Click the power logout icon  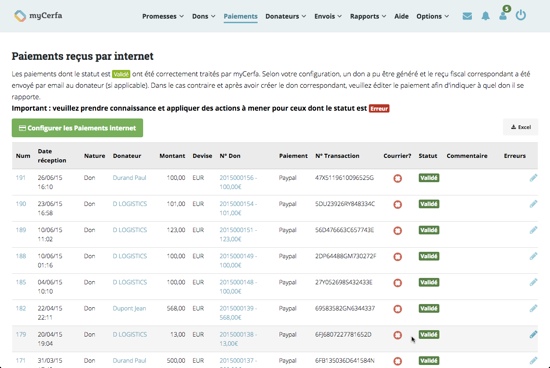[x=521, y=15]
